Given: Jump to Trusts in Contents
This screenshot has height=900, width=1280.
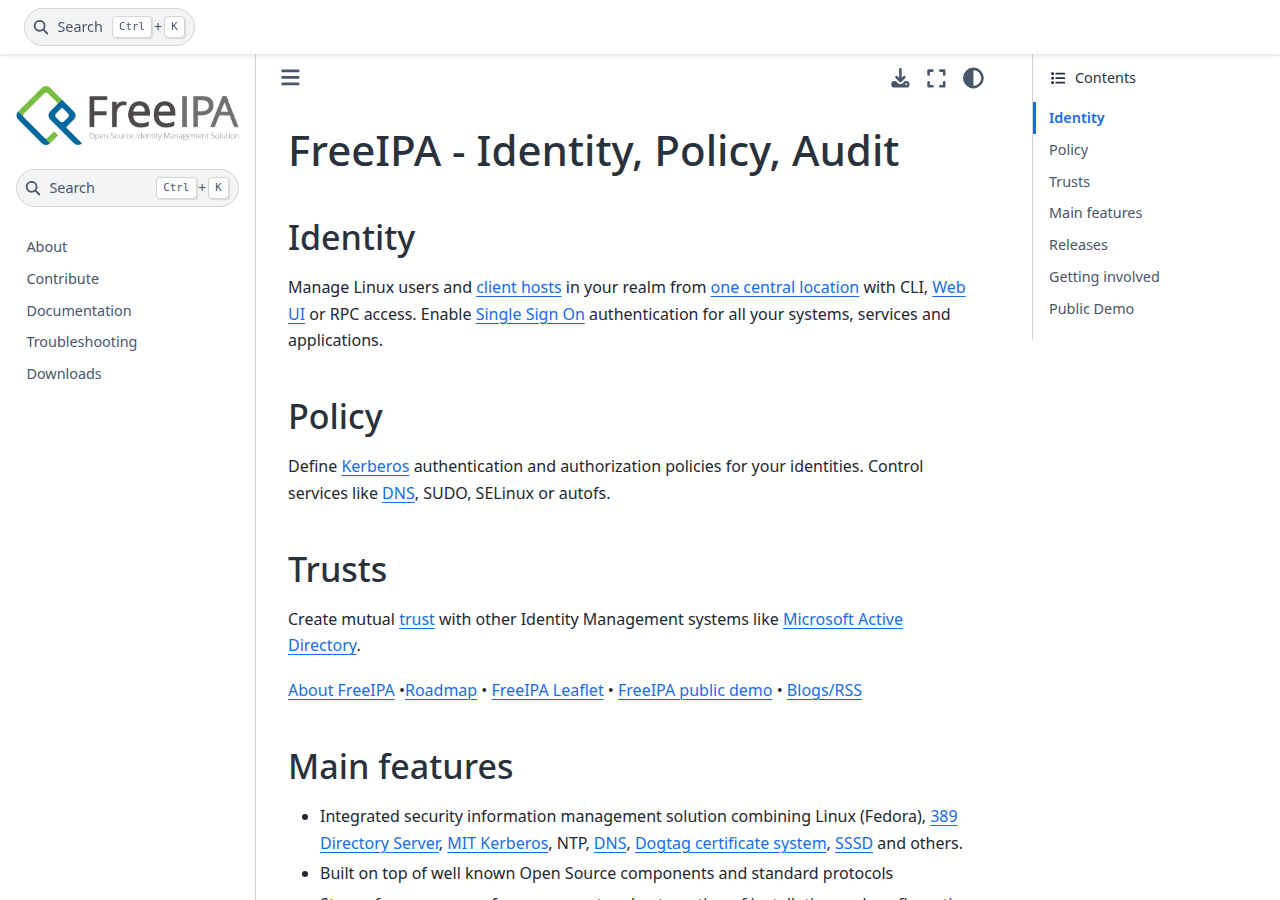Looking at the screenshot, I should [x=1069, y=182].
